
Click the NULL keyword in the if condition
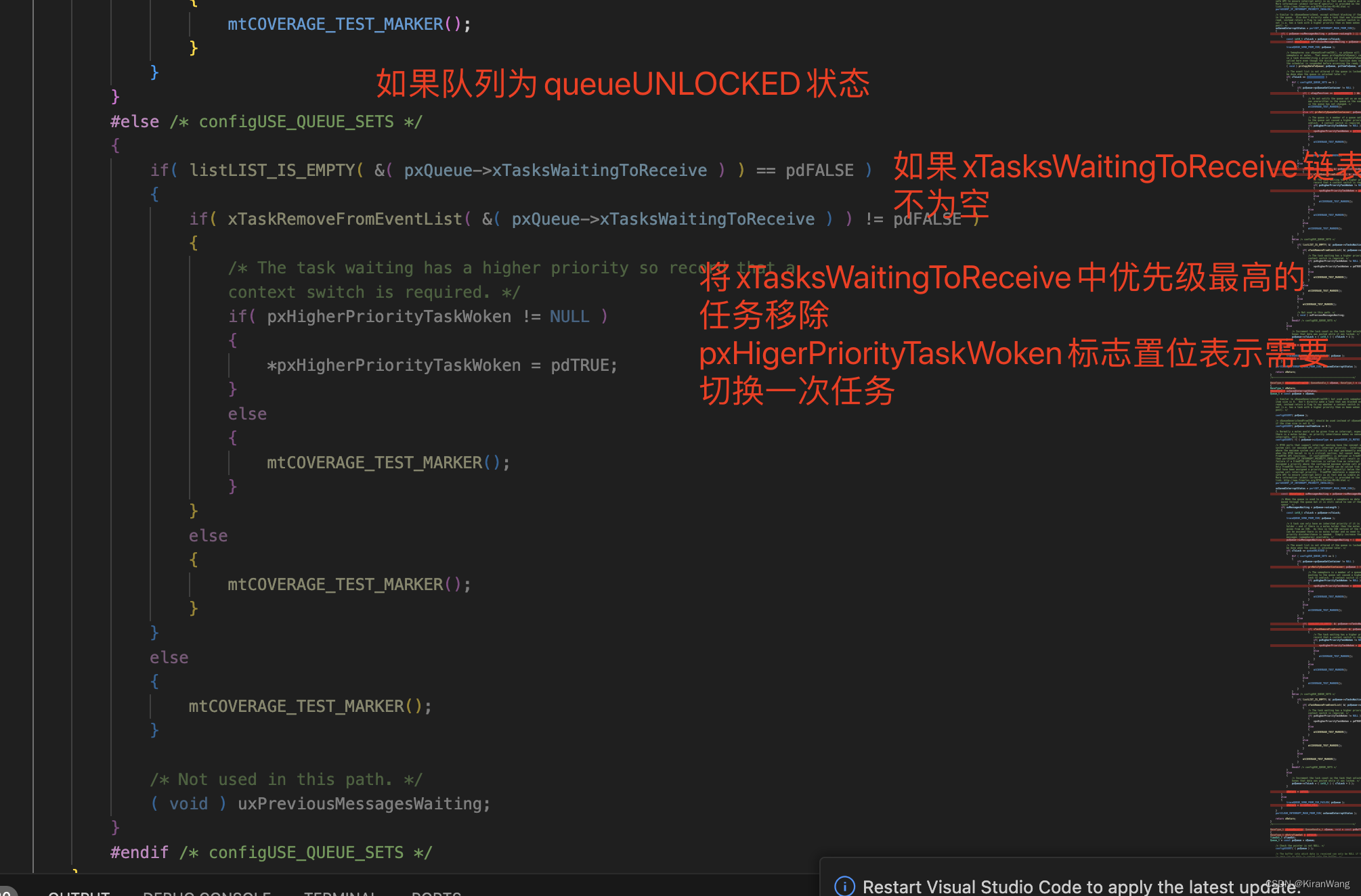click(x=569, y=316)
